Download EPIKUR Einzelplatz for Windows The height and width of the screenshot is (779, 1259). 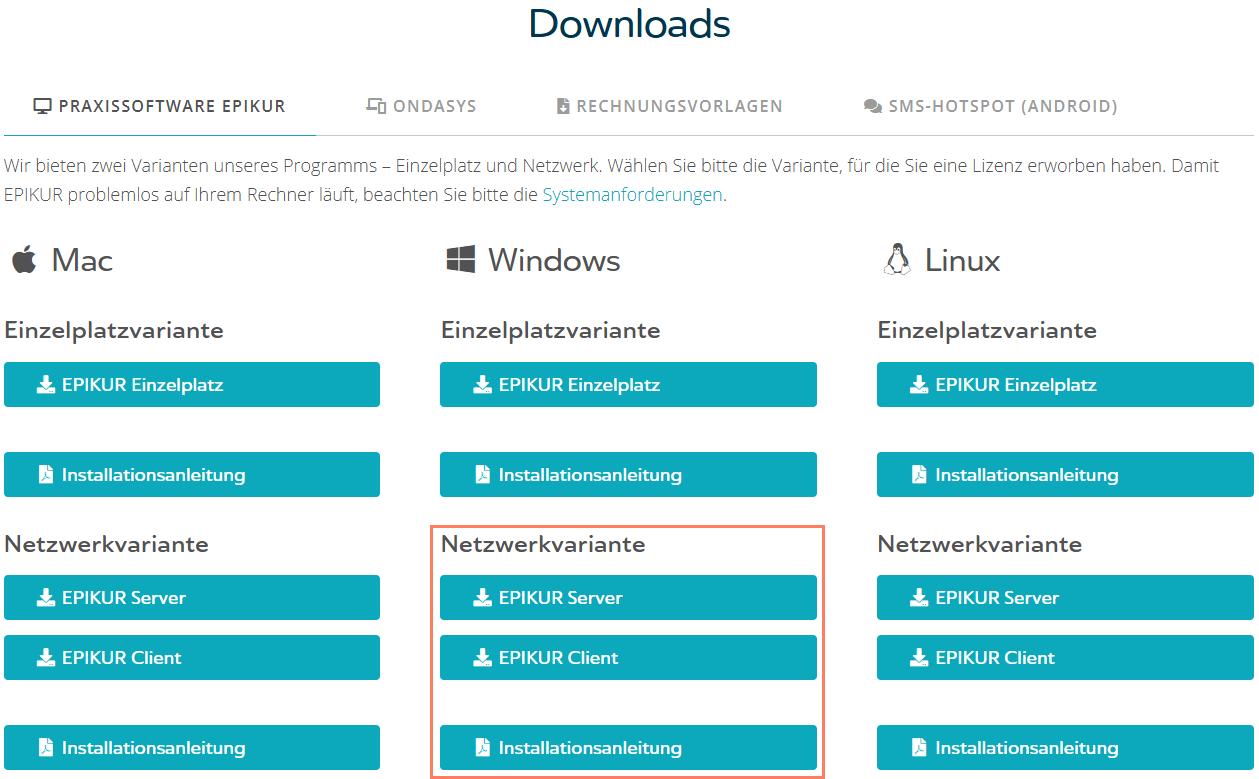(x=628, y=385)
